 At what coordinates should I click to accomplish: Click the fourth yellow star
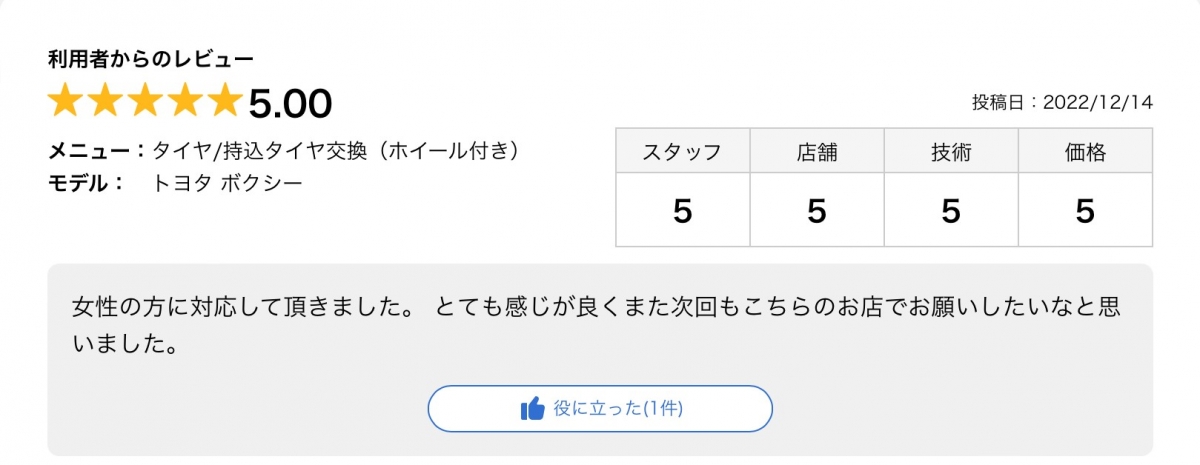(184, 101)
